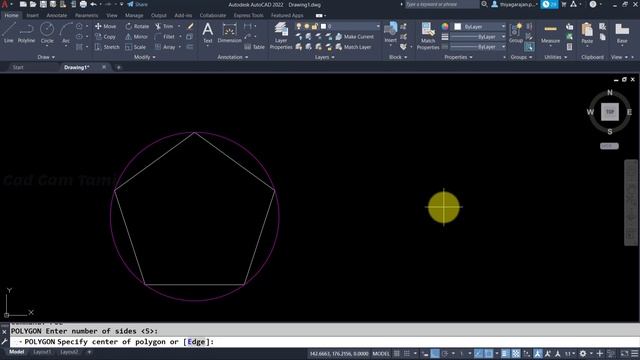Image resolution: width=640 pixels, height=360 pixels.
Task: Toggle snap mode in status bar
Action: 407,353
